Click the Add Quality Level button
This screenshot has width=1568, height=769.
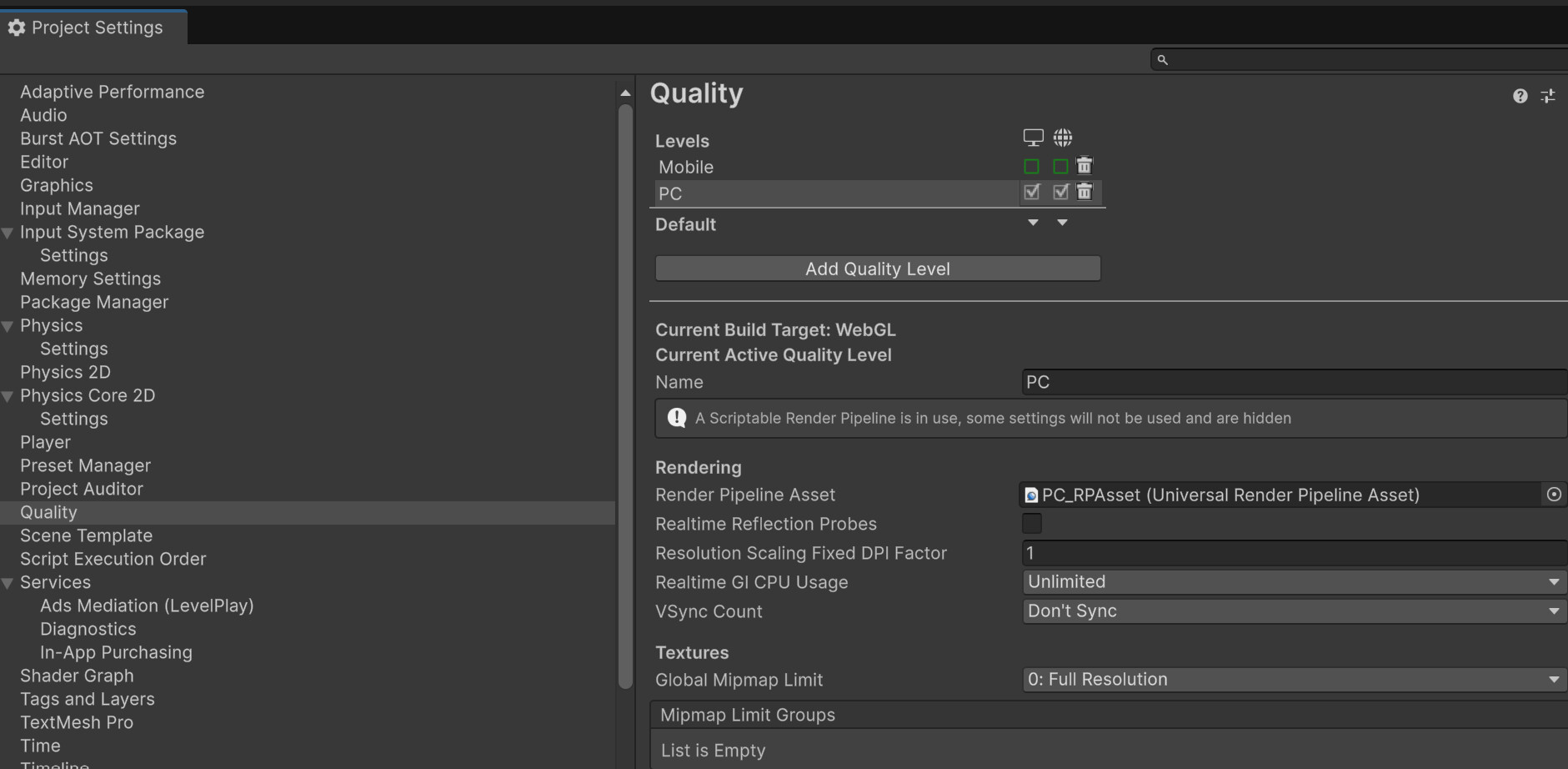tap(878, 269)
